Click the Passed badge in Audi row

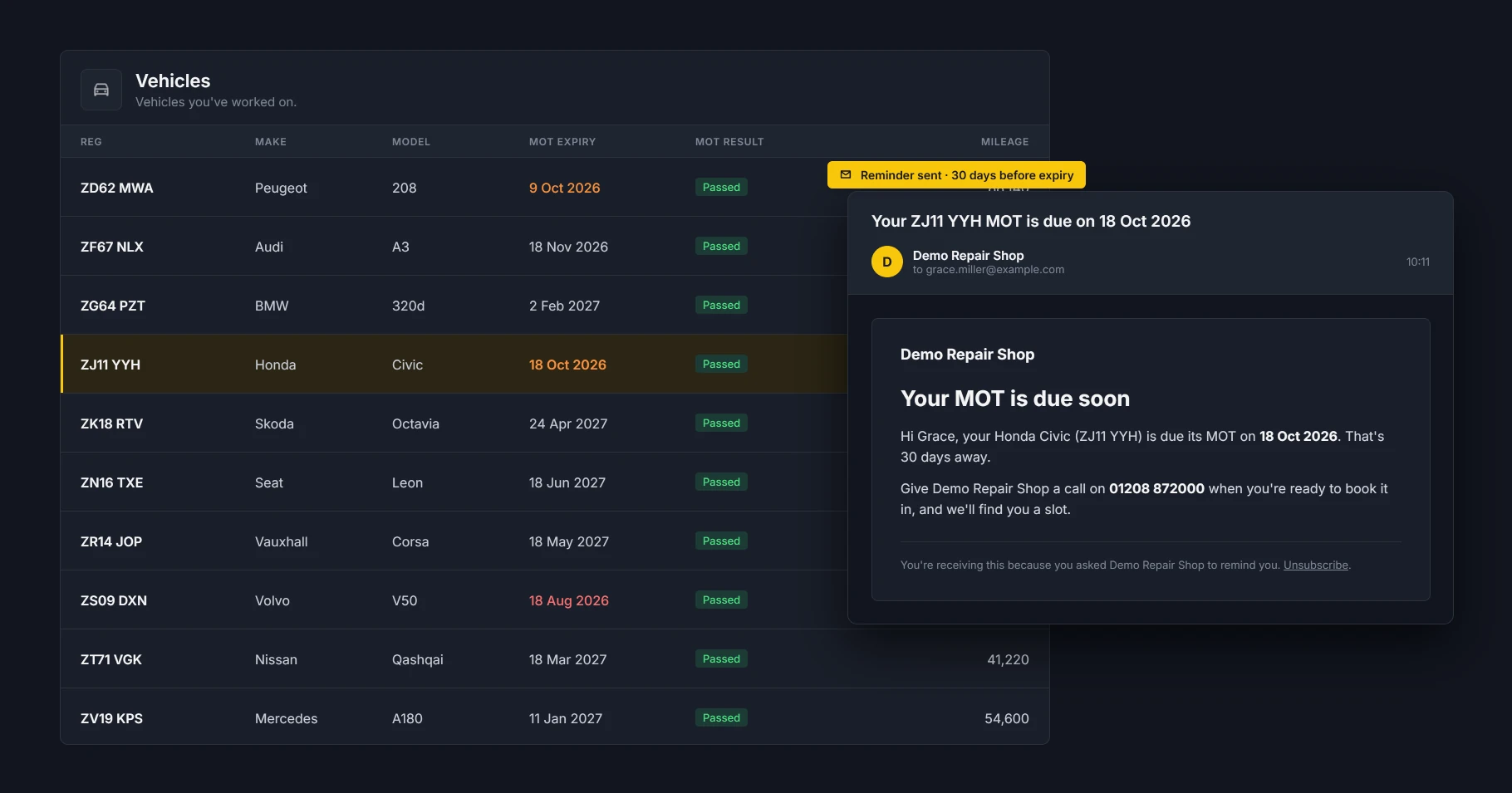721,246
